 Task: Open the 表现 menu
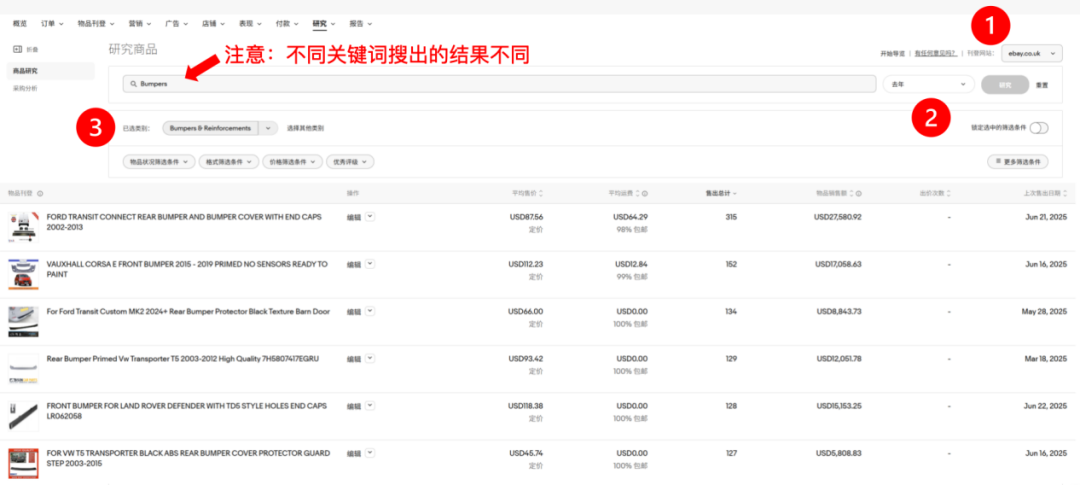[250, 23]
